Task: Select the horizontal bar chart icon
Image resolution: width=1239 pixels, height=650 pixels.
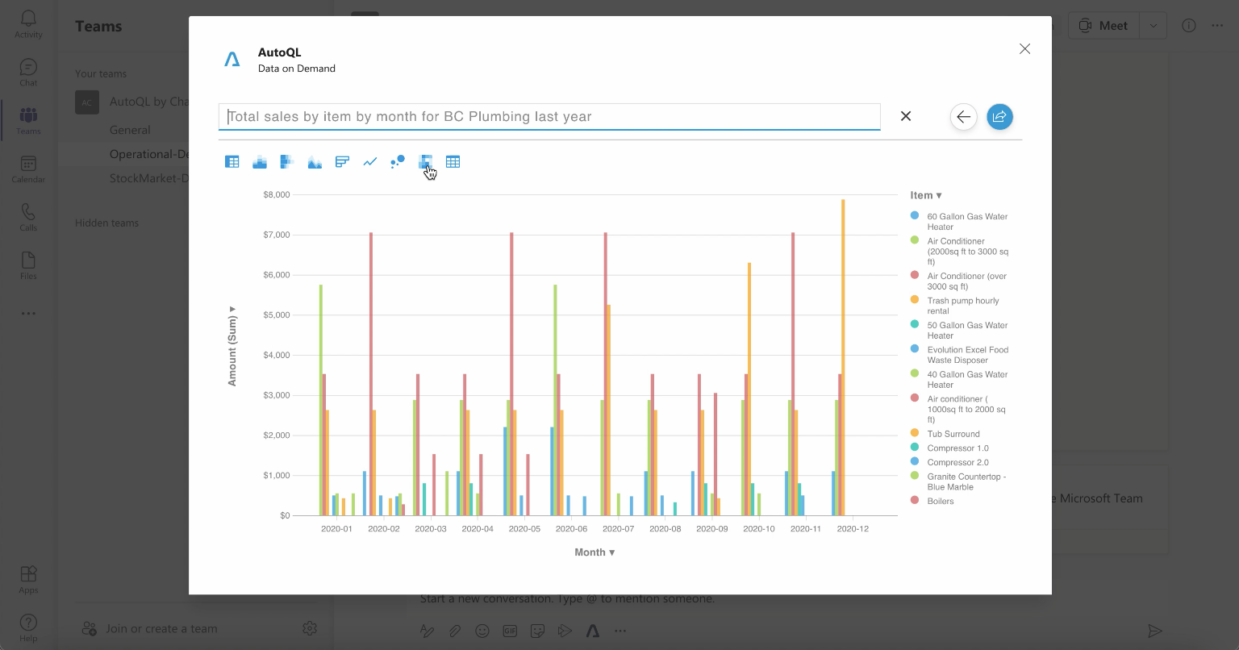Action: click(x=342, y=162)
